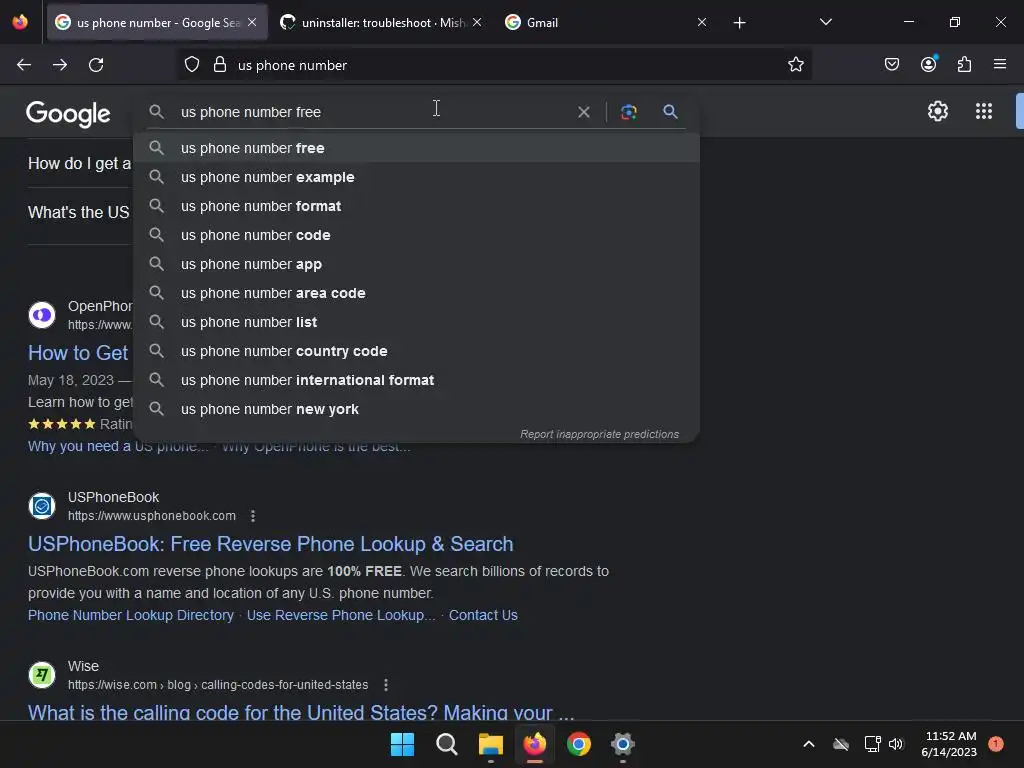1024x768 pixels.
Task: Open the Contact Us sitelink
Action: [x=483, y=615]
